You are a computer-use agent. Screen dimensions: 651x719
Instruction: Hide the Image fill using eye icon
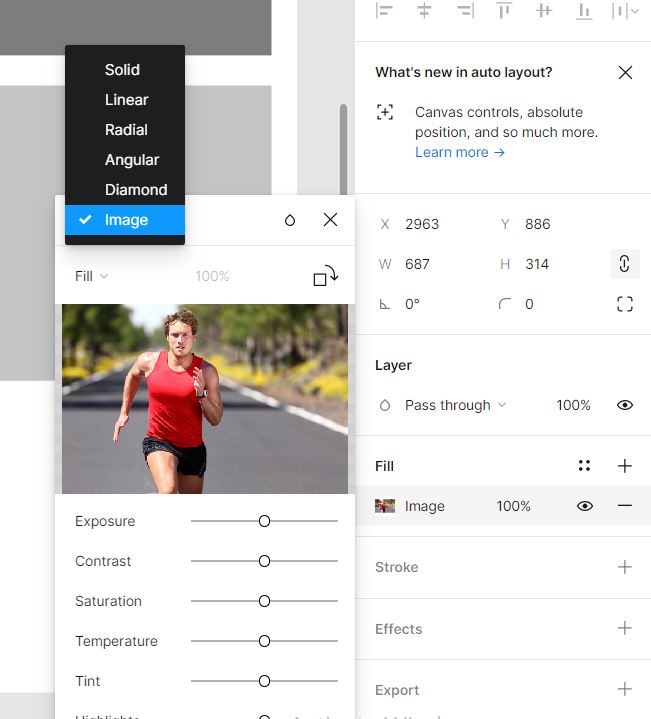[585, 506]
